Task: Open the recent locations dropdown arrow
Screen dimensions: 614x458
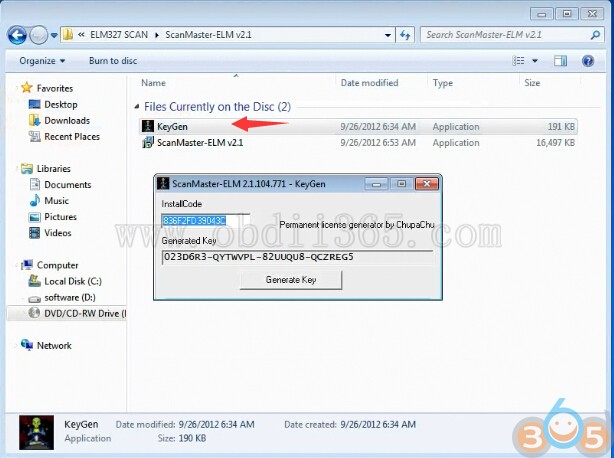Action: [54, 35]
